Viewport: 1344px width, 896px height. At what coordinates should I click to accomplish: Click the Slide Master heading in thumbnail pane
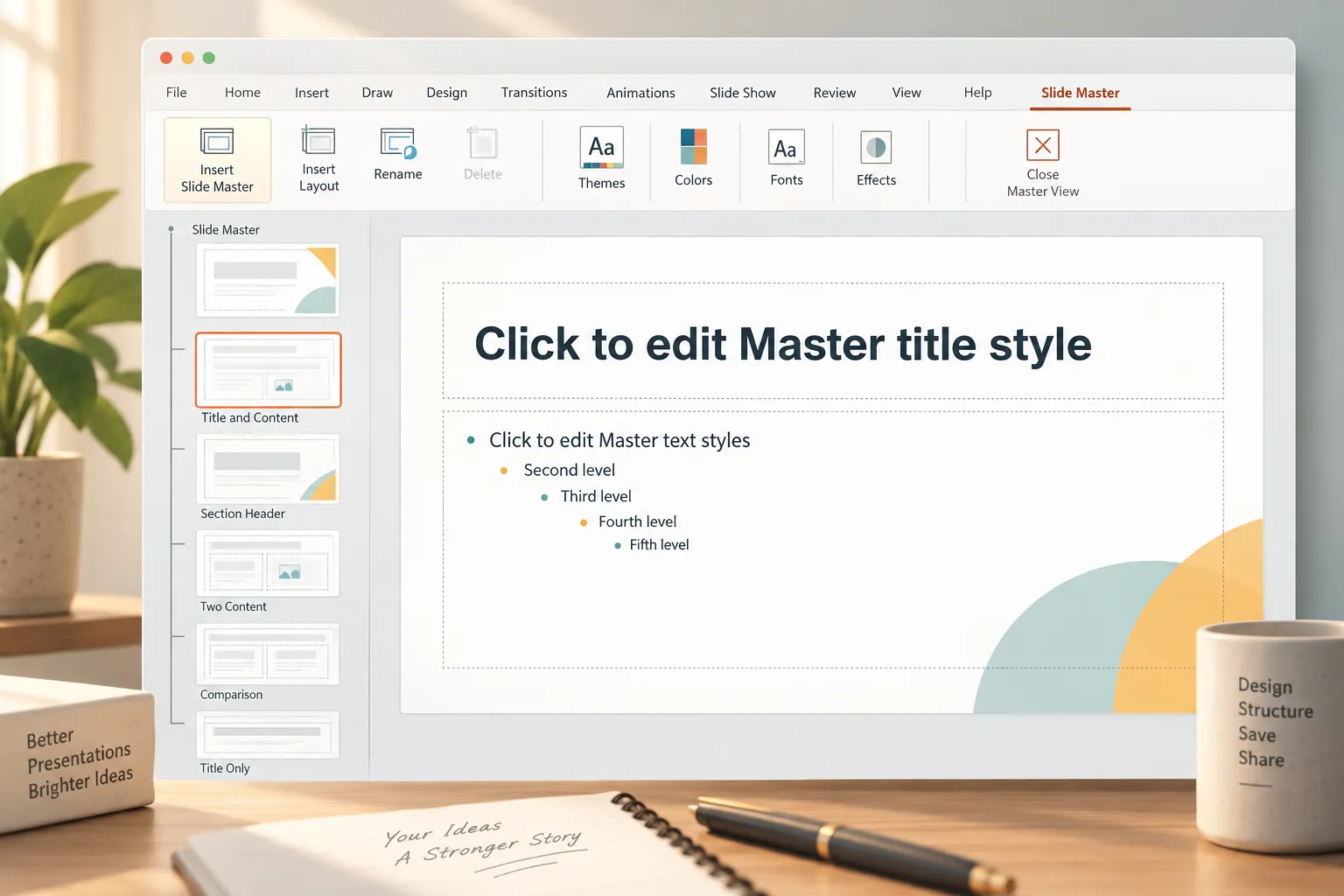[x=226, y=230]
